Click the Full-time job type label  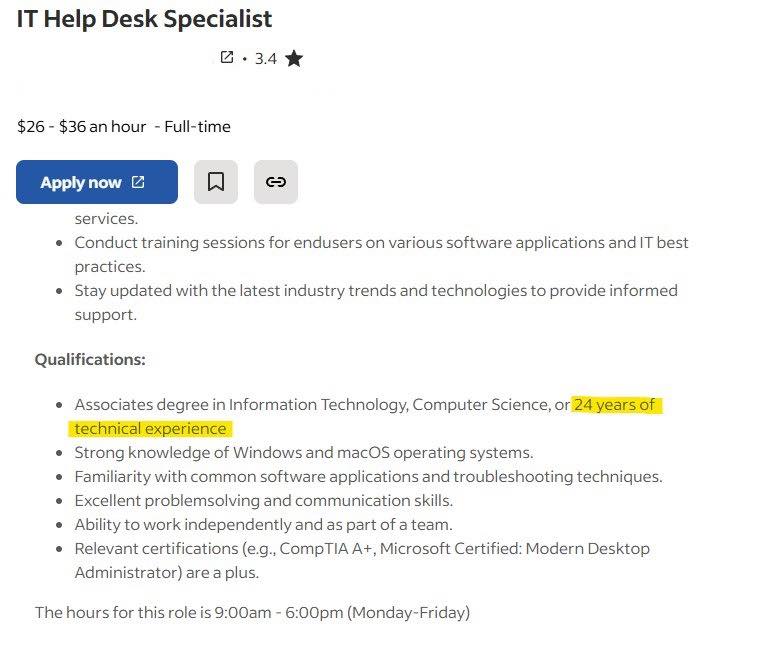point(197,127)
